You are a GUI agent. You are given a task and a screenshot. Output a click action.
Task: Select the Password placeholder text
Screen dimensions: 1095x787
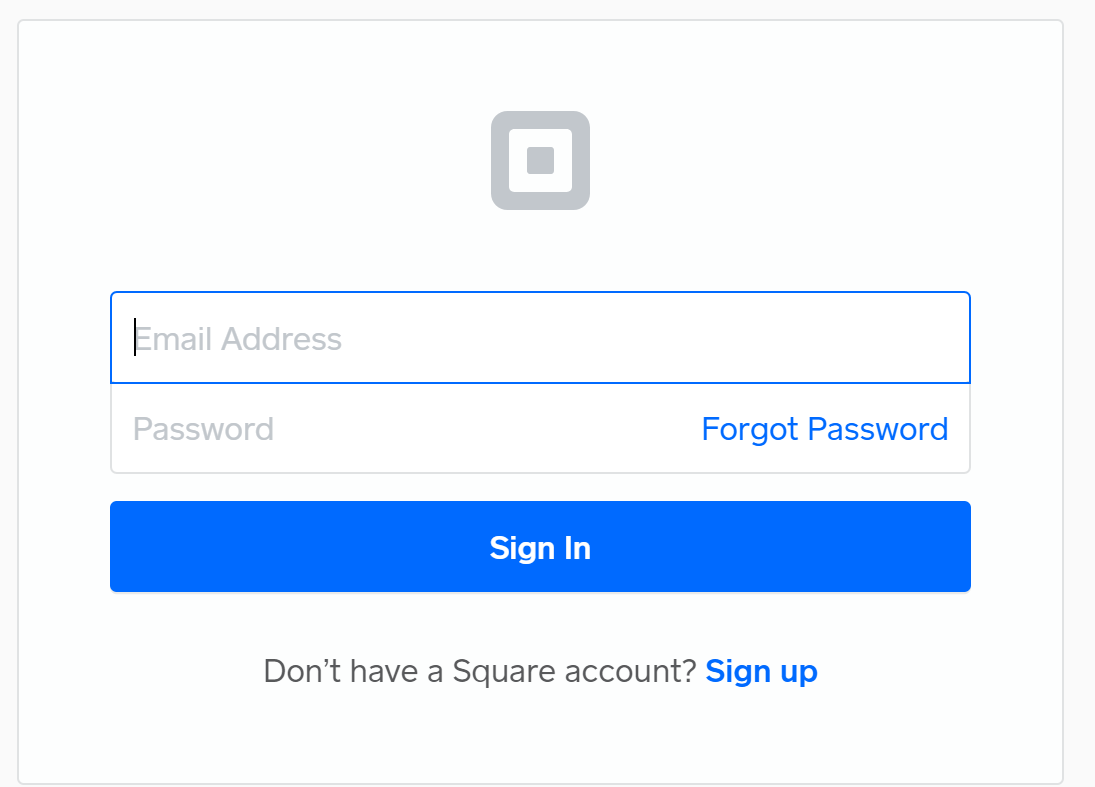click(203, 429)
